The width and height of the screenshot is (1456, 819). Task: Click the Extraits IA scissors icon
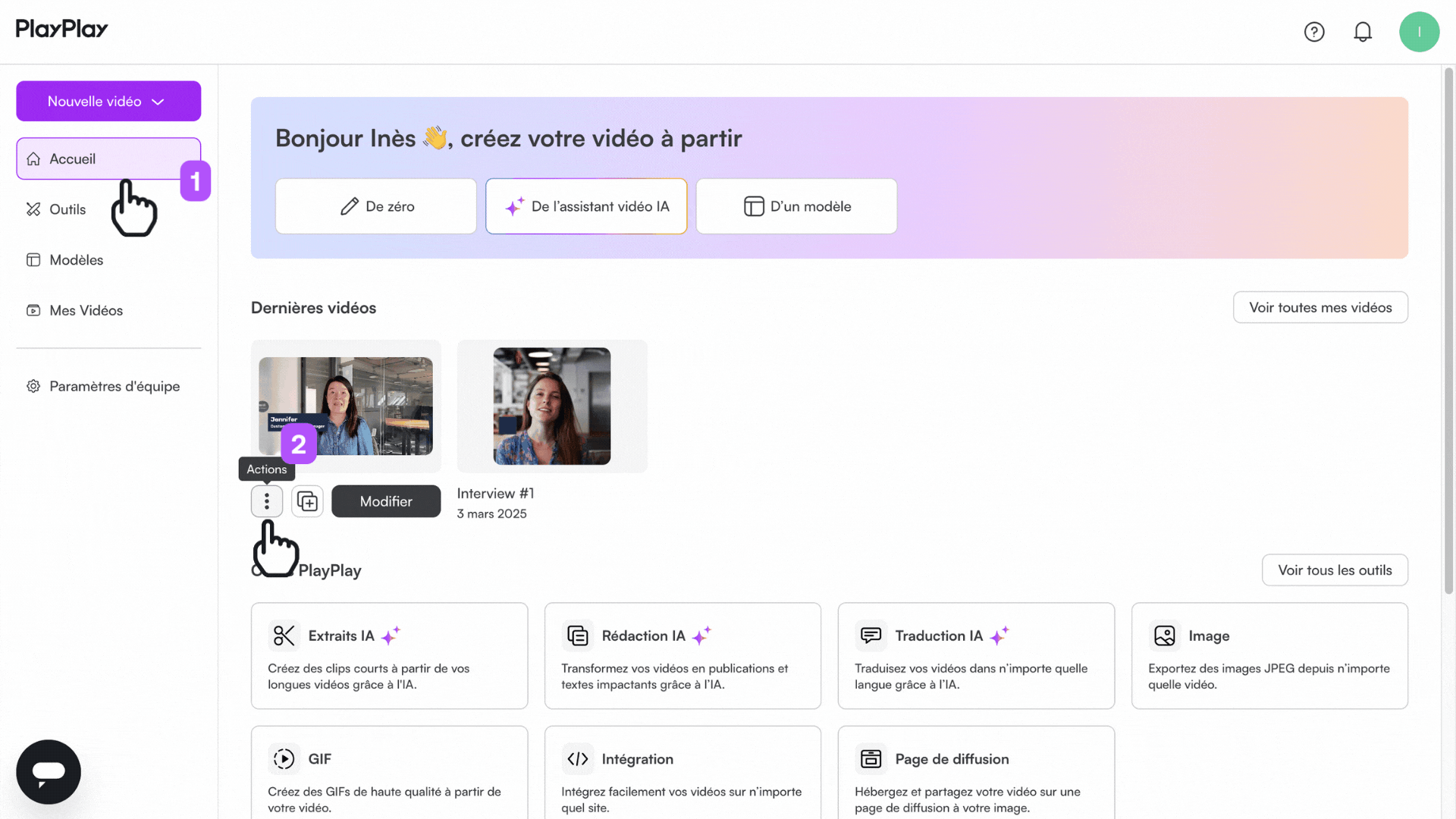(x=284, y=635)
